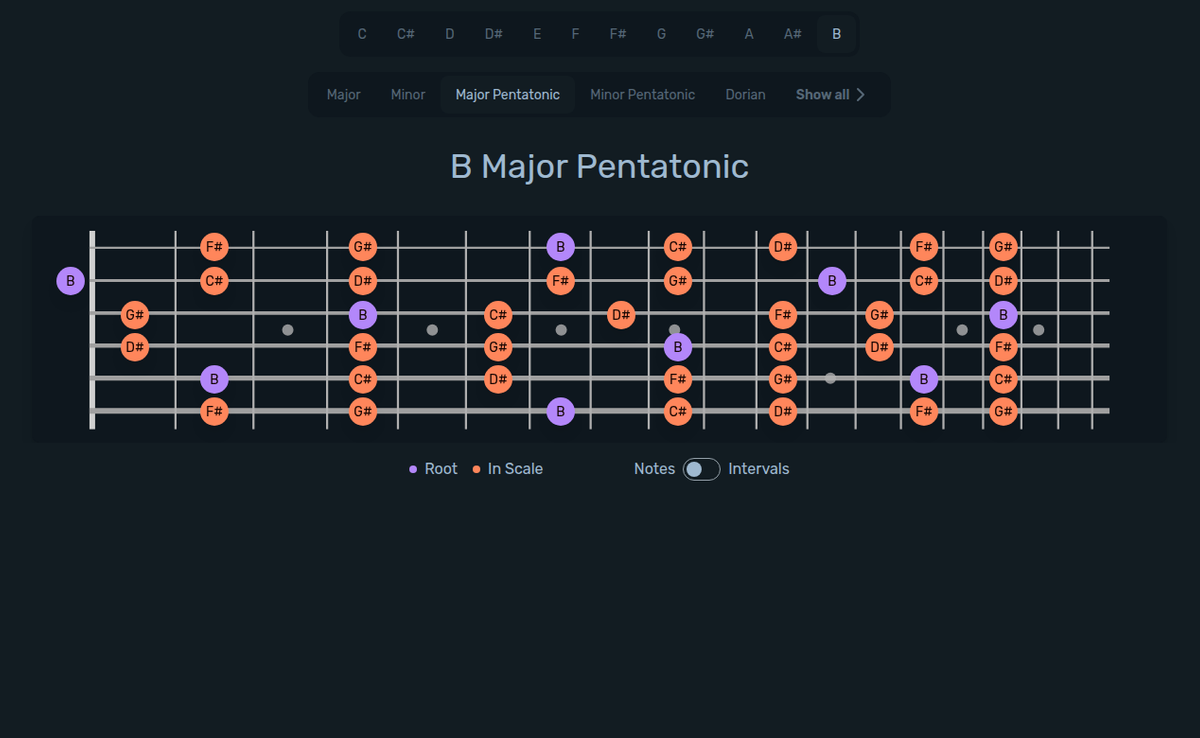Select key C# in the note selector
This screenshot has width=1200, height=738.
(x=405, y=33)
